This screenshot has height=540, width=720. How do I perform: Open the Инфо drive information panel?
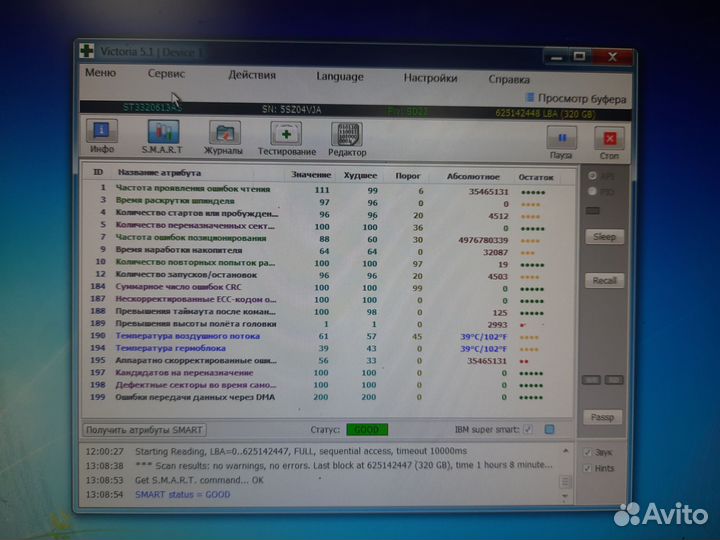click(103, 135)
